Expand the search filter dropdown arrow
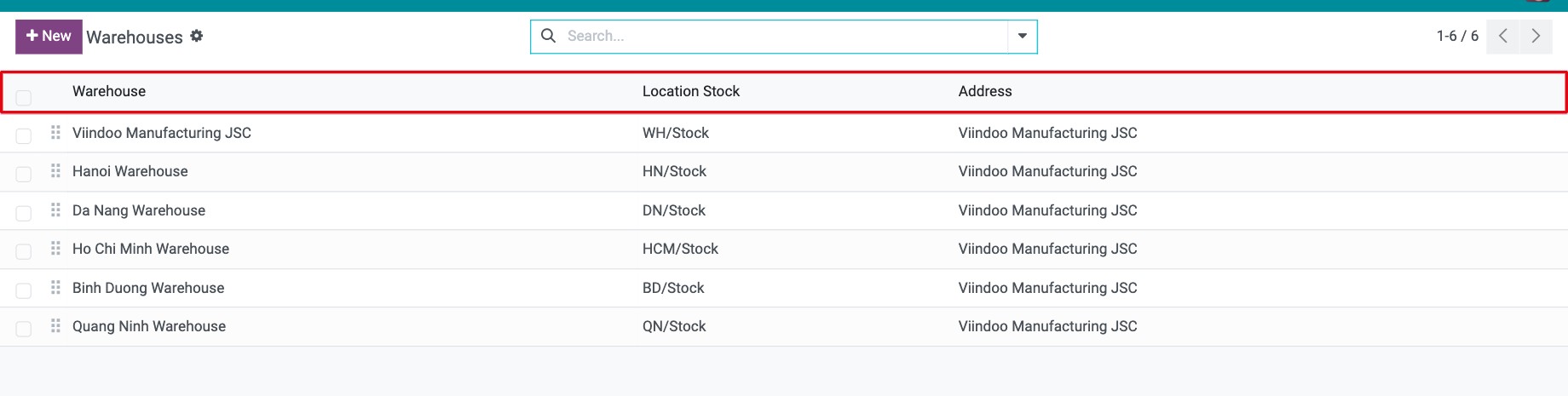The width and height of the screenshot is (1568, 396). tap(1022, 37)
